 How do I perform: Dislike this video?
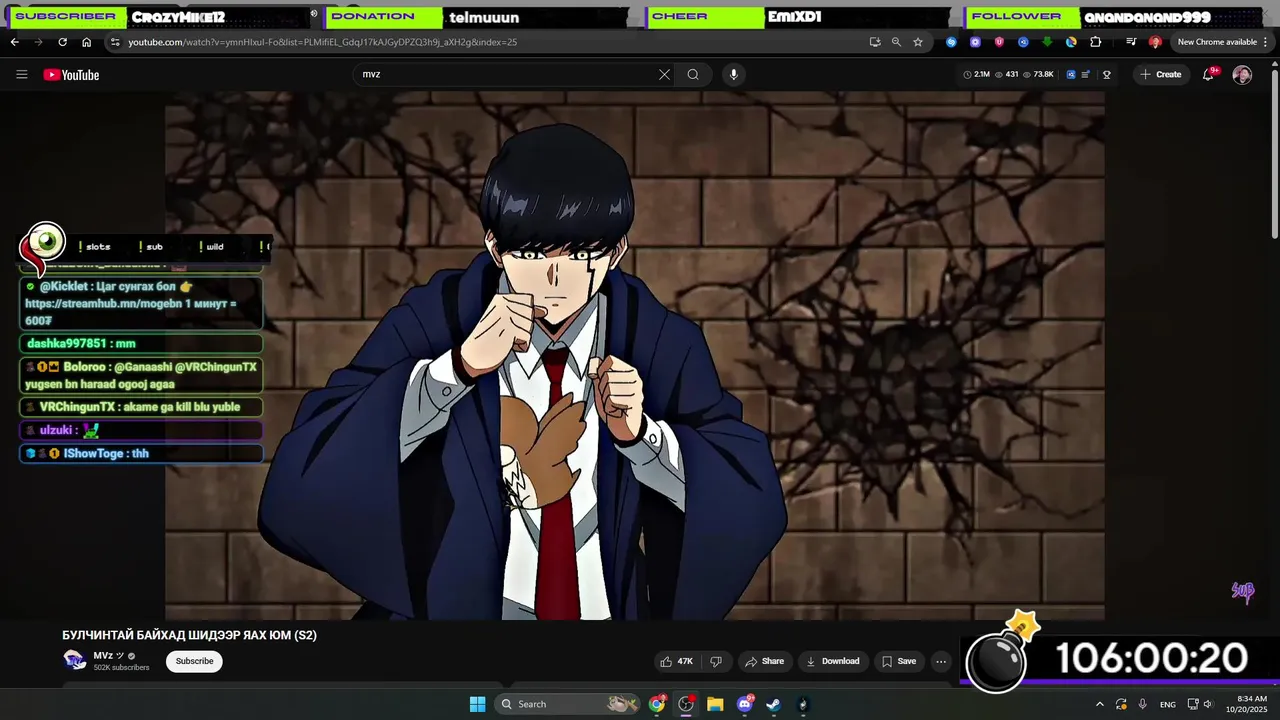click(716, 661)
